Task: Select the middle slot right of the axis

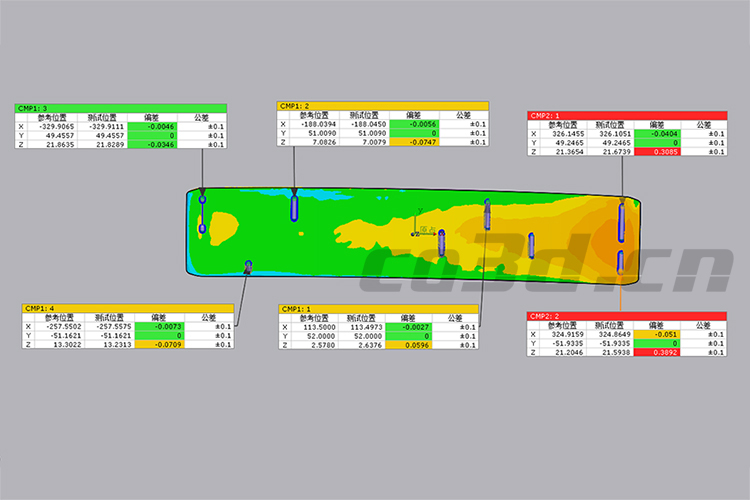Action: pos(531,243)
